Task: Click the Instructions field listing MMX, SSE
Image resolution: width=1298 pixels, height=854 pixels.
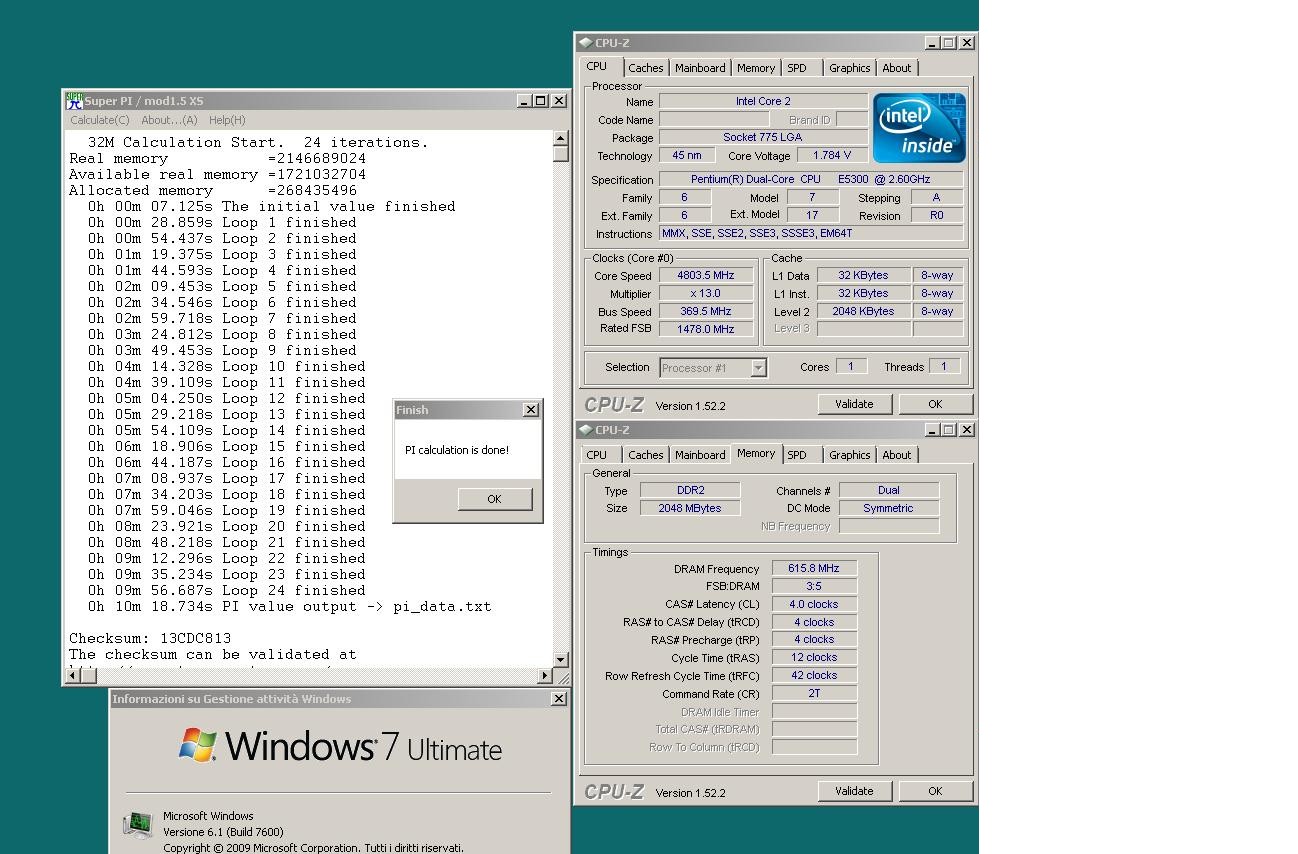Action: pyautogui.click(x=811, y=234)
